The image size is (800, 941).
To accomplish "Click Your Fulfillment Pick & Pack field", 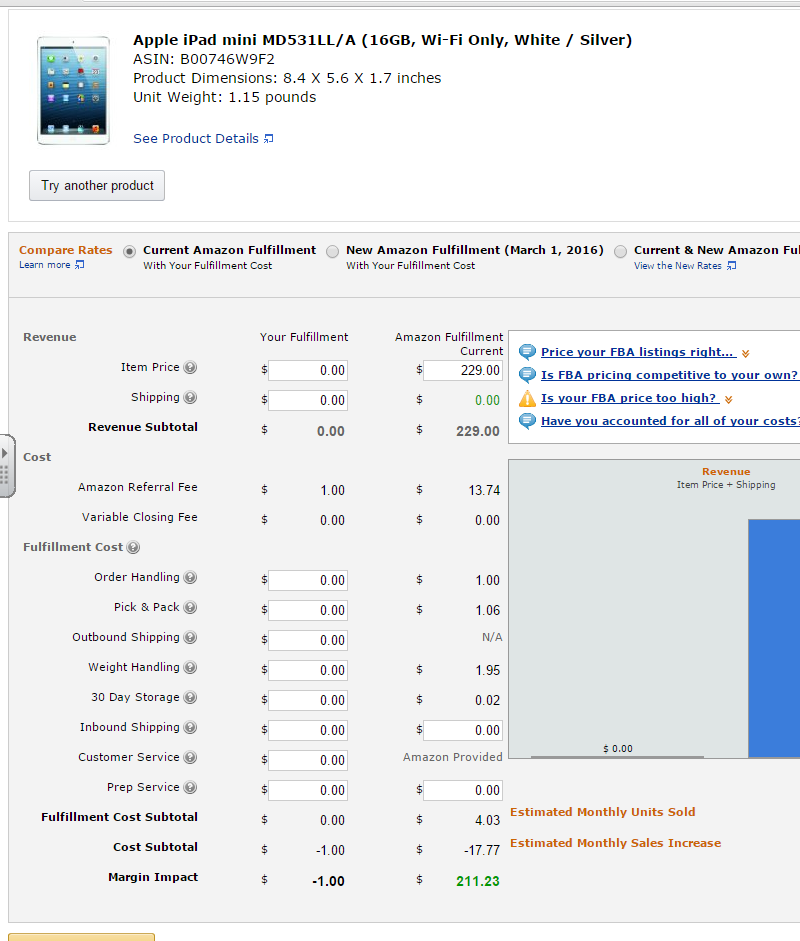I will [x=308, y=610].
